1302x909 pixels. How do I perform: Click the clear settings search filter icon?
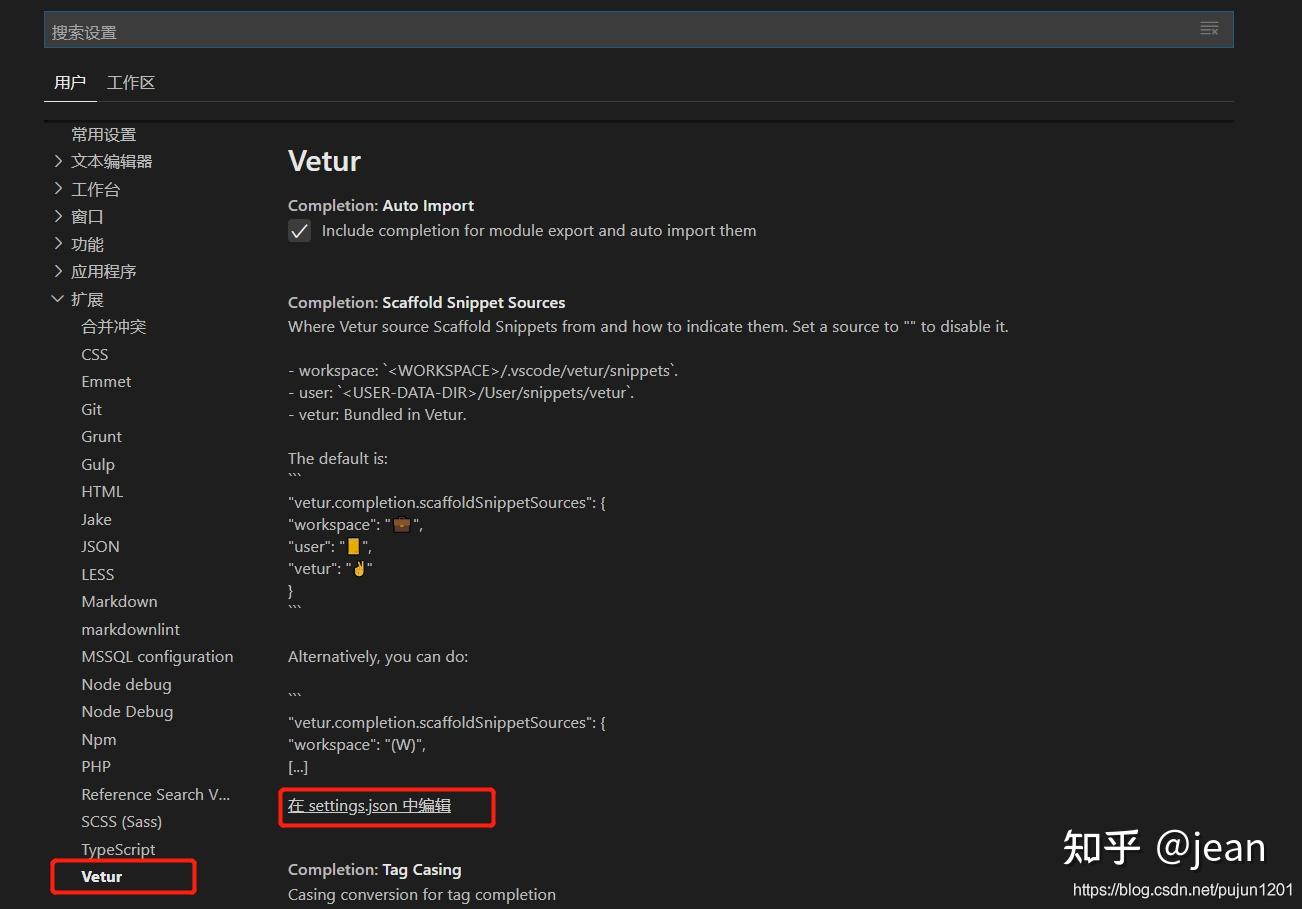tap(1209, 29)
